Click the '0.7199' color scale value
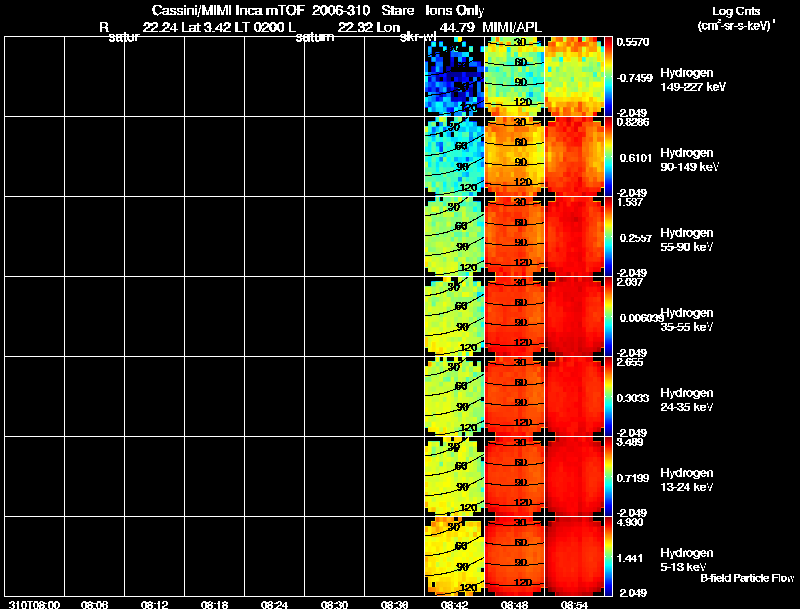 (633, 478)
